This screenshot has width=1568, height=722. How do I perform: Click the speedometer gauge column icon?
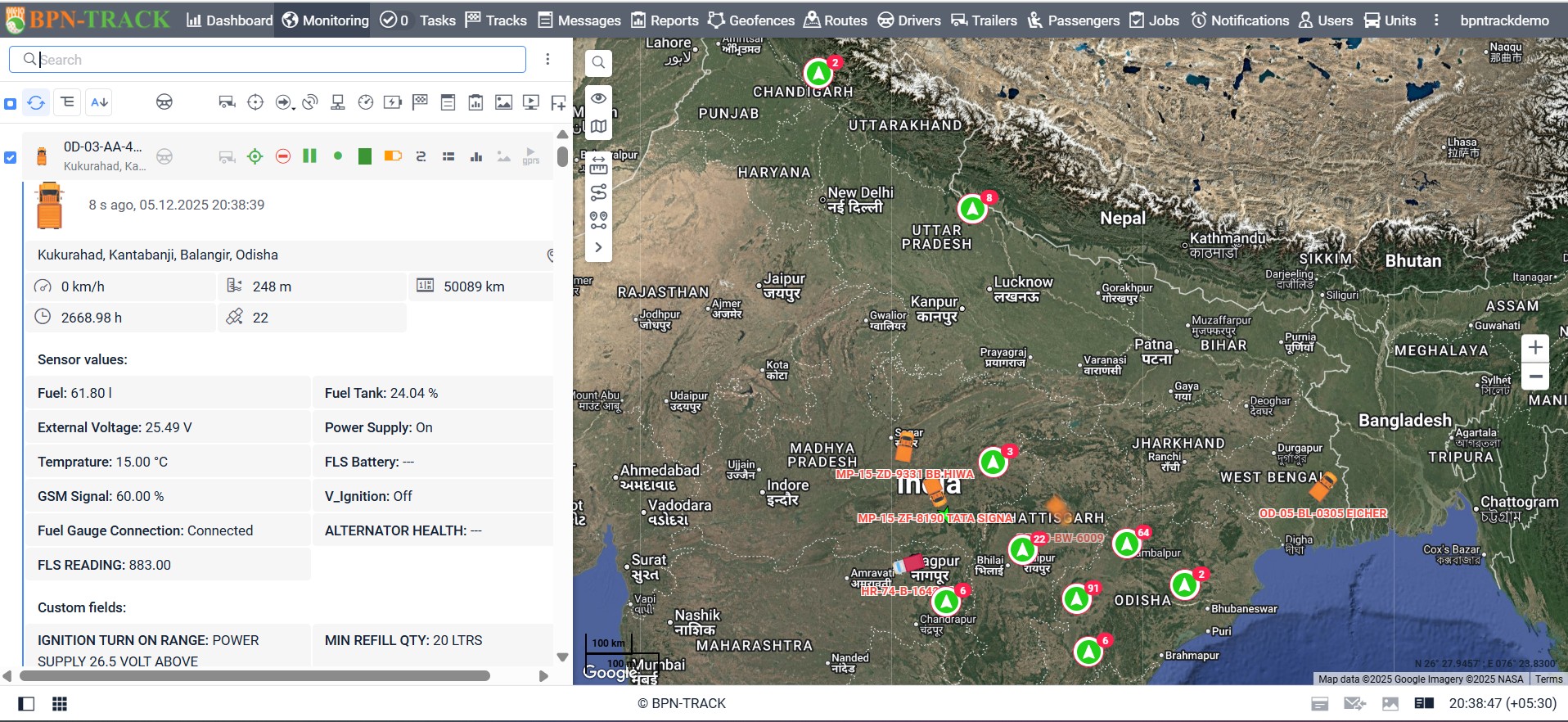pos(366,102)
